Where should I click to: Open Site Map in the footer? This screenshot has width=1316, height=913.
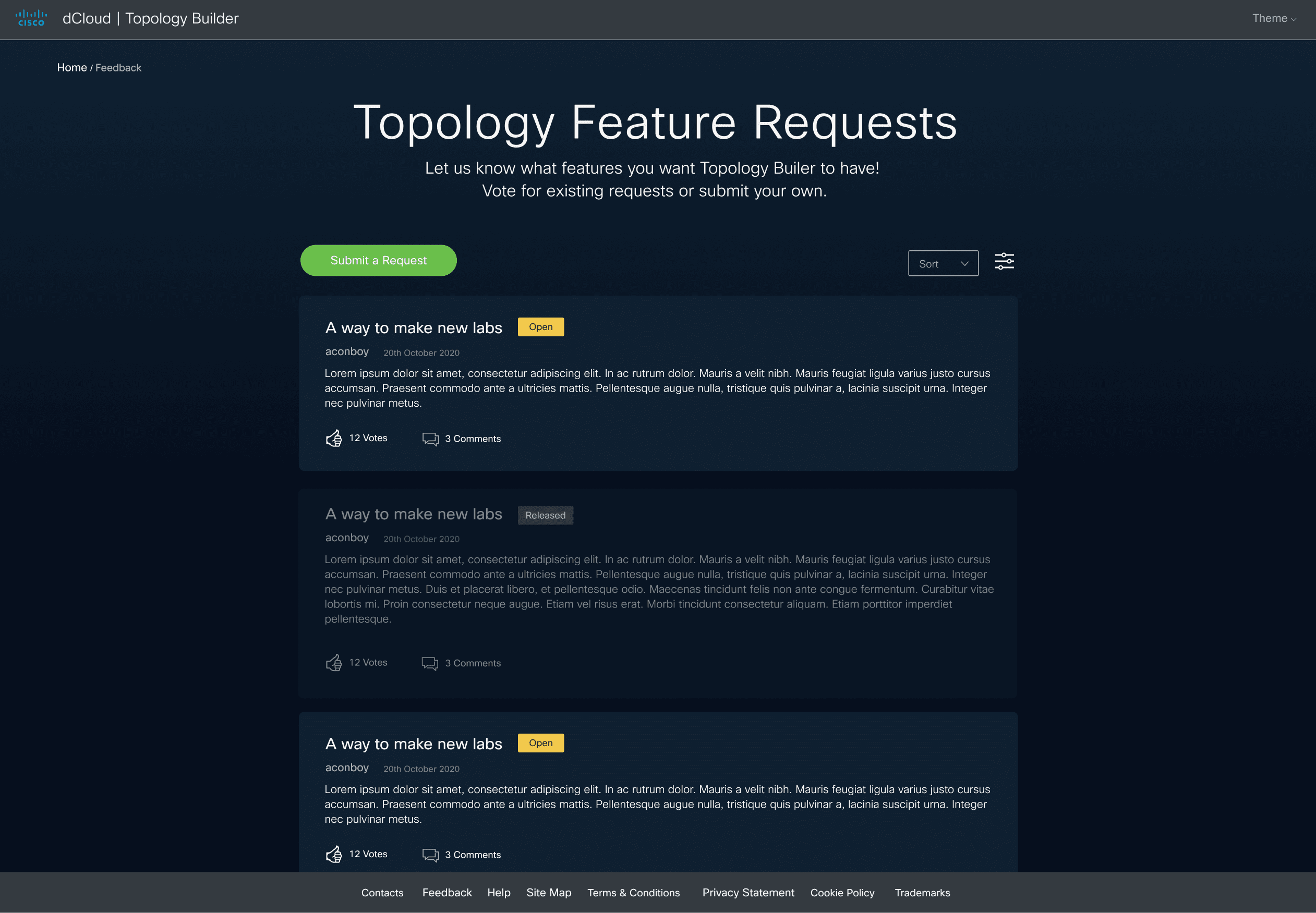click(x=549, y=893)
